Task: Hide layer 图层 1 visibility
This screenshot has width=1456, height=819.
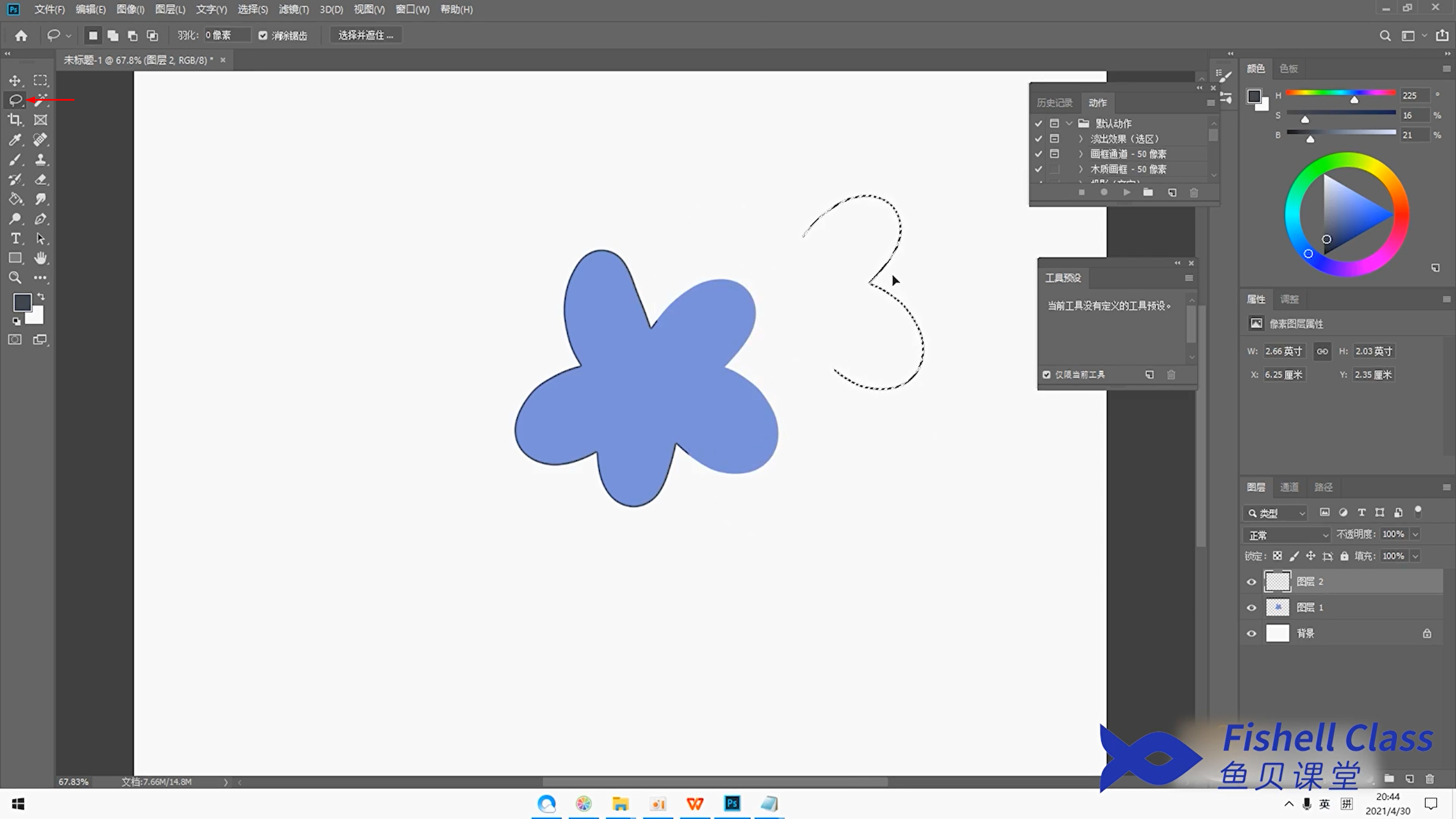Action: pos(1251,607)
